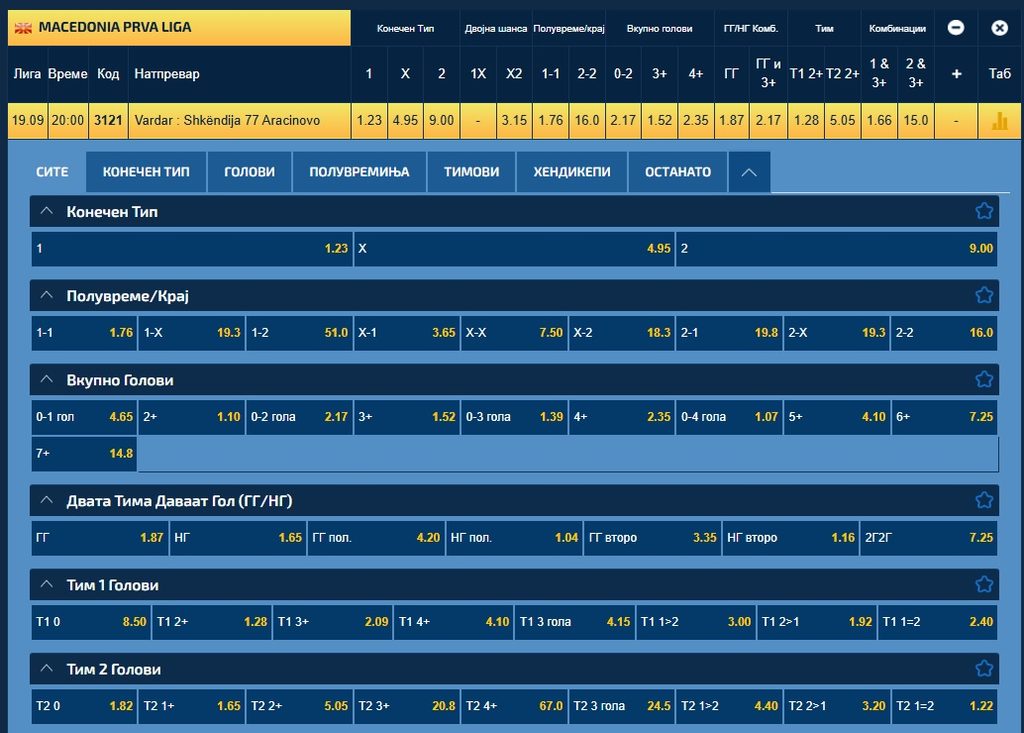This screenshot has height=733, width=1024.
Task: Choose 6+ total goals at 7.25
Action: click(944, 417)
